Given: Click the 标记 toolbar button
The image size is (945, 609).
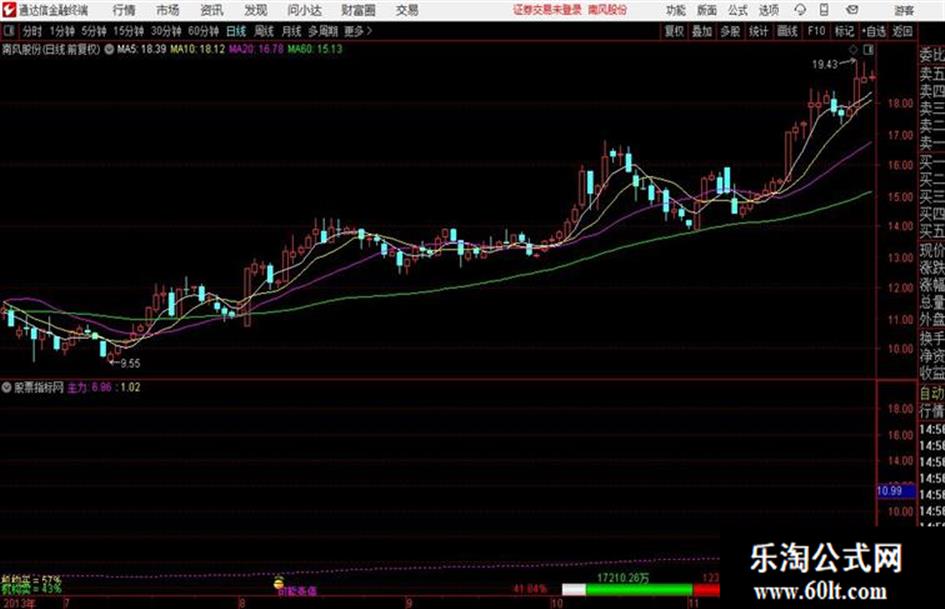Looking at the screenshot, I should coord(844,31).
